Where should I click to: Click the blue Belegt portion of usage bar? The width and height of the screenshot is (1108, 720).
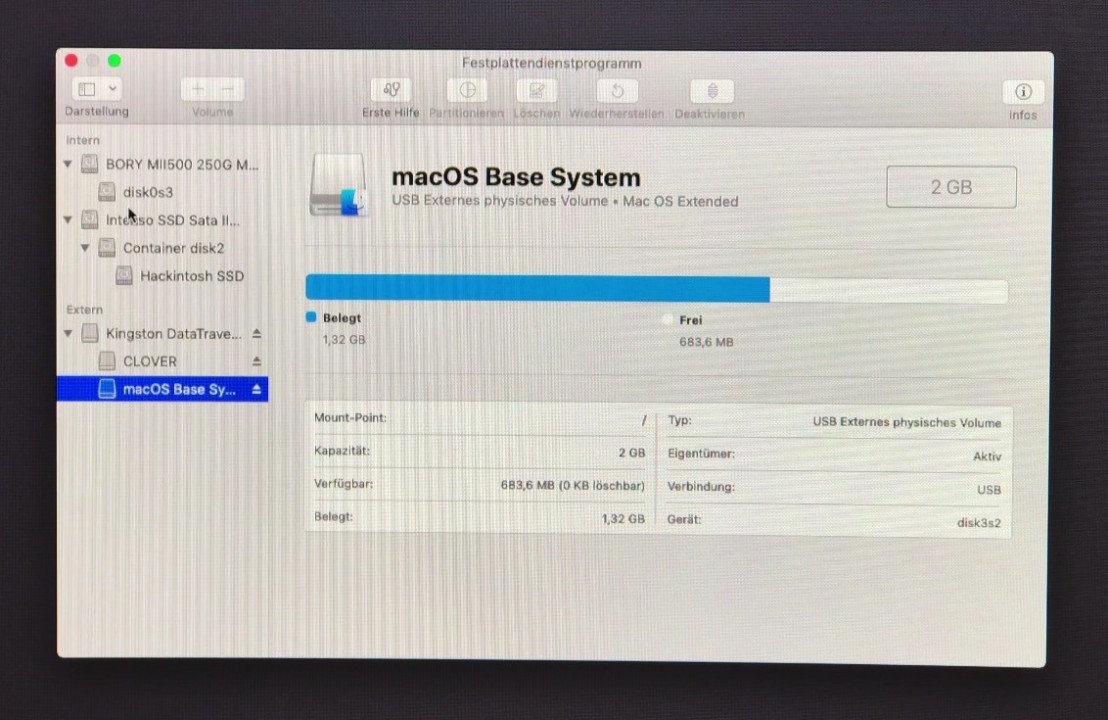tap(538, 289)
